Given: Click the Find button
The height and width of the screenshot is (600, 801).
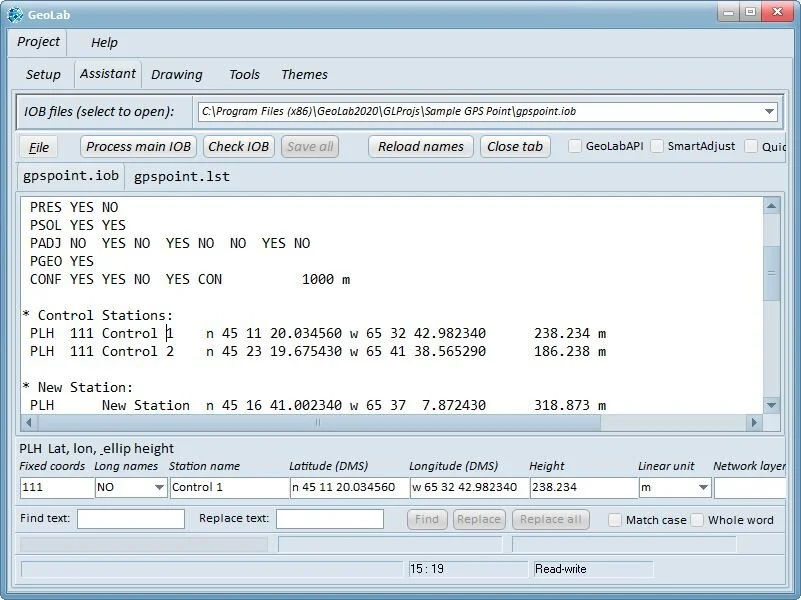Looking at the screenshot, I should coord(427,519).
